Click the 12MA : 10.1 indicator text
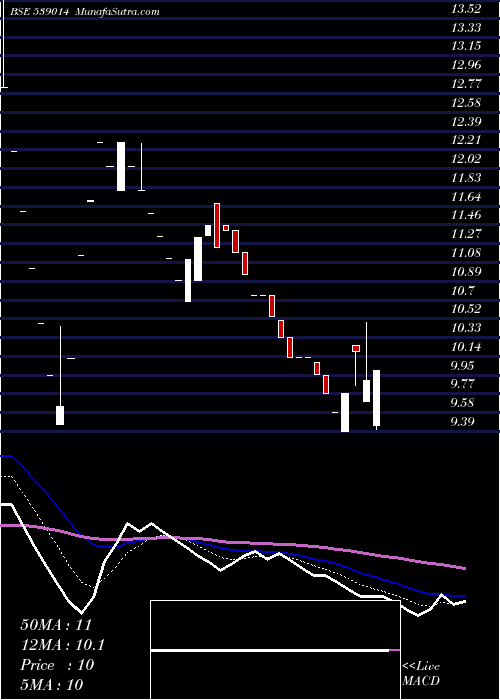 click(62, 645)
